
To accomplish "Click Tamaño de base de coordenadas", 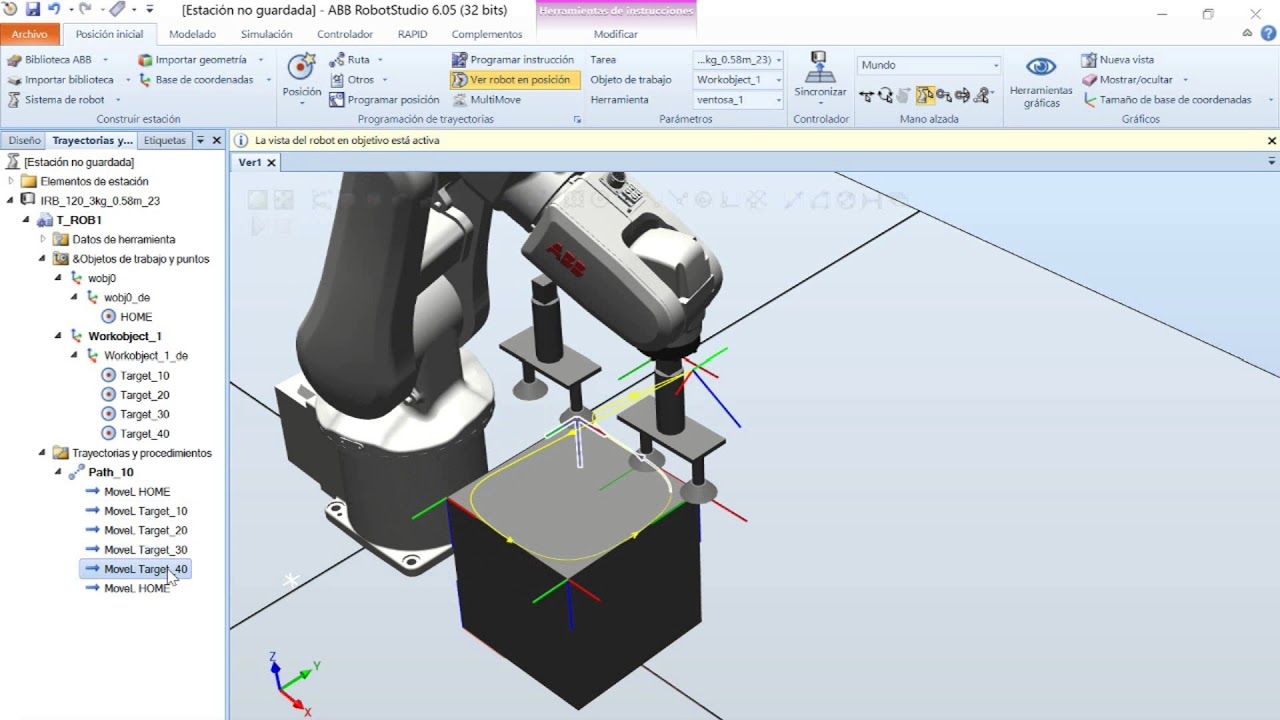I will coord(1166,100).
